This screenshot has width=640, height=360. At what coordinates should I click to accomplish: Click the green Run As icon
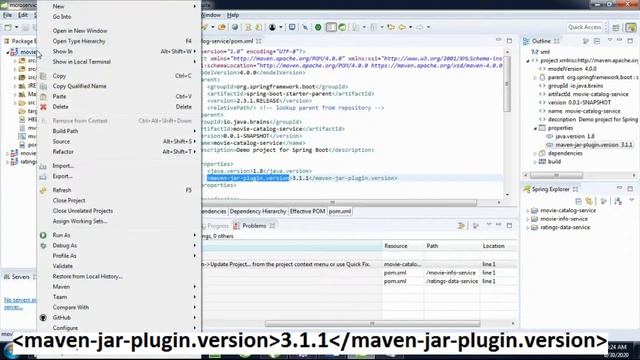pos(43,235)
